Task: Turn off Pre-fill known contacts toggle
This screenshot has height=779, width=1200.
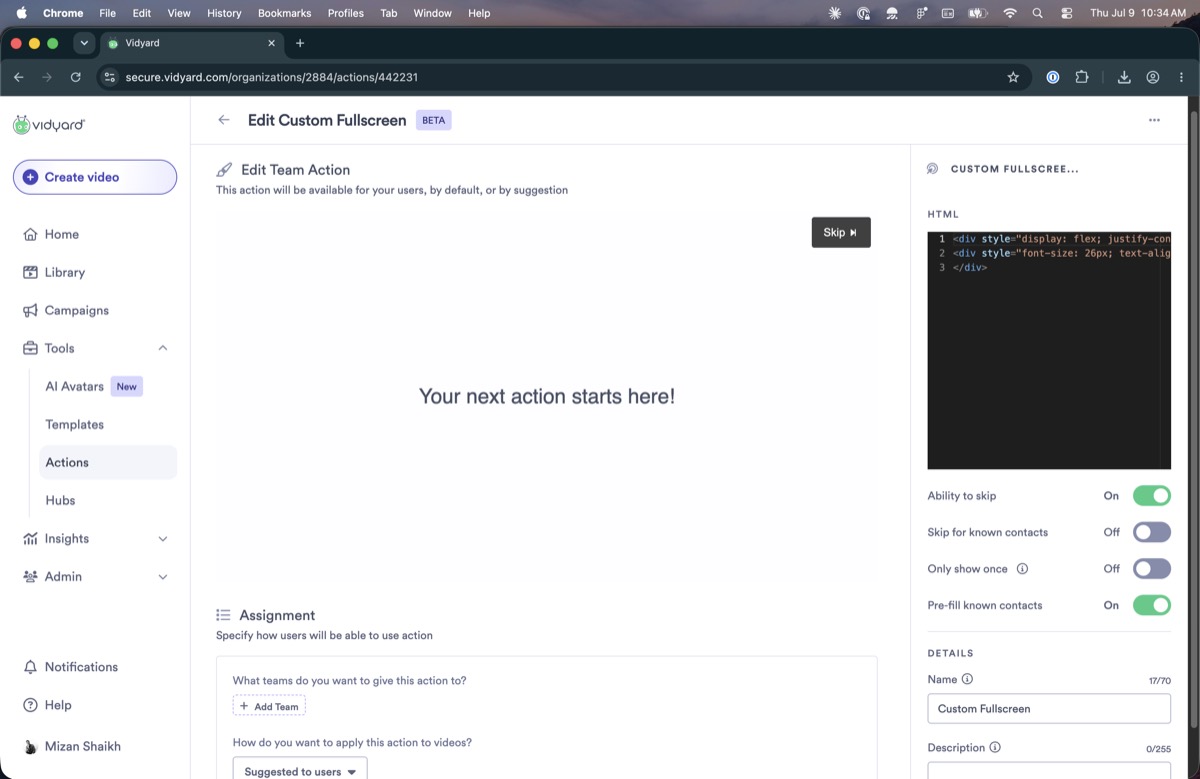Action: click(1151, 605)
